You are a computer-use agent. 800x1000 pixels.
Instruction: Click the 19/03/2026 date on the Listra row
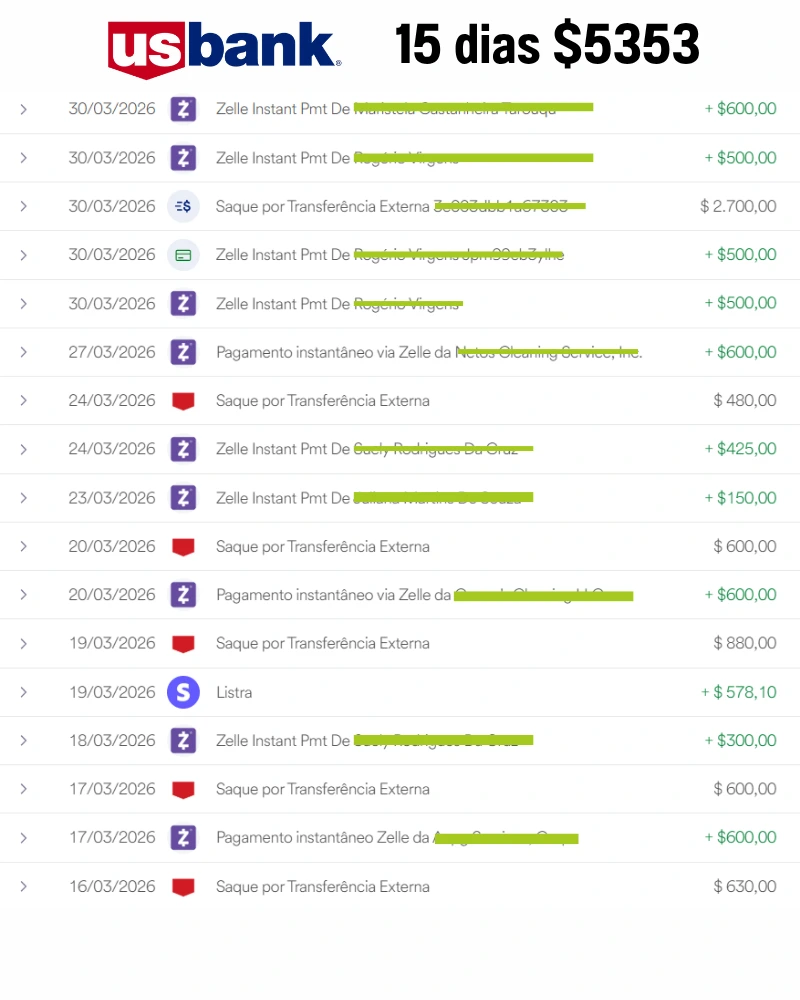click(x=112, y=692)
